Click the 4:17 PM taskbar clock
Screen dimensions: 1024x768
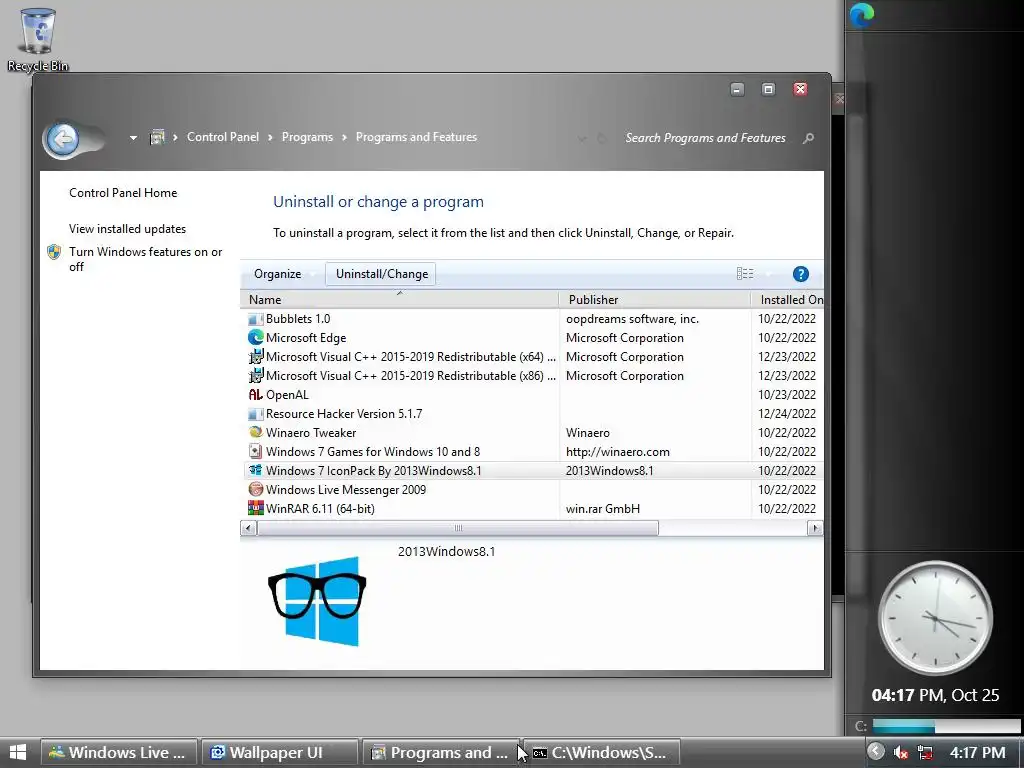(977, 752)
